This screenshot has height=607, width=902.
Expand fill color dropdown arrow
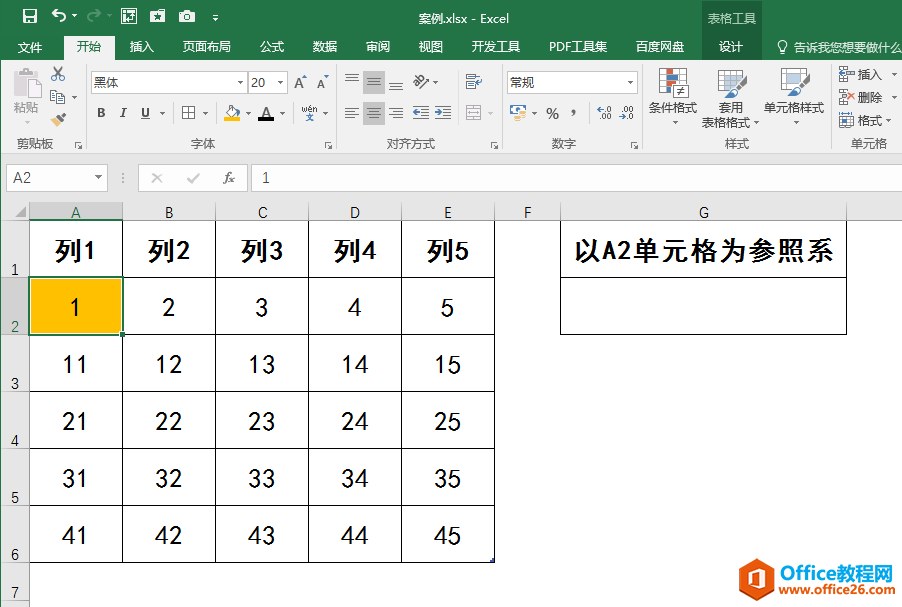248,113
